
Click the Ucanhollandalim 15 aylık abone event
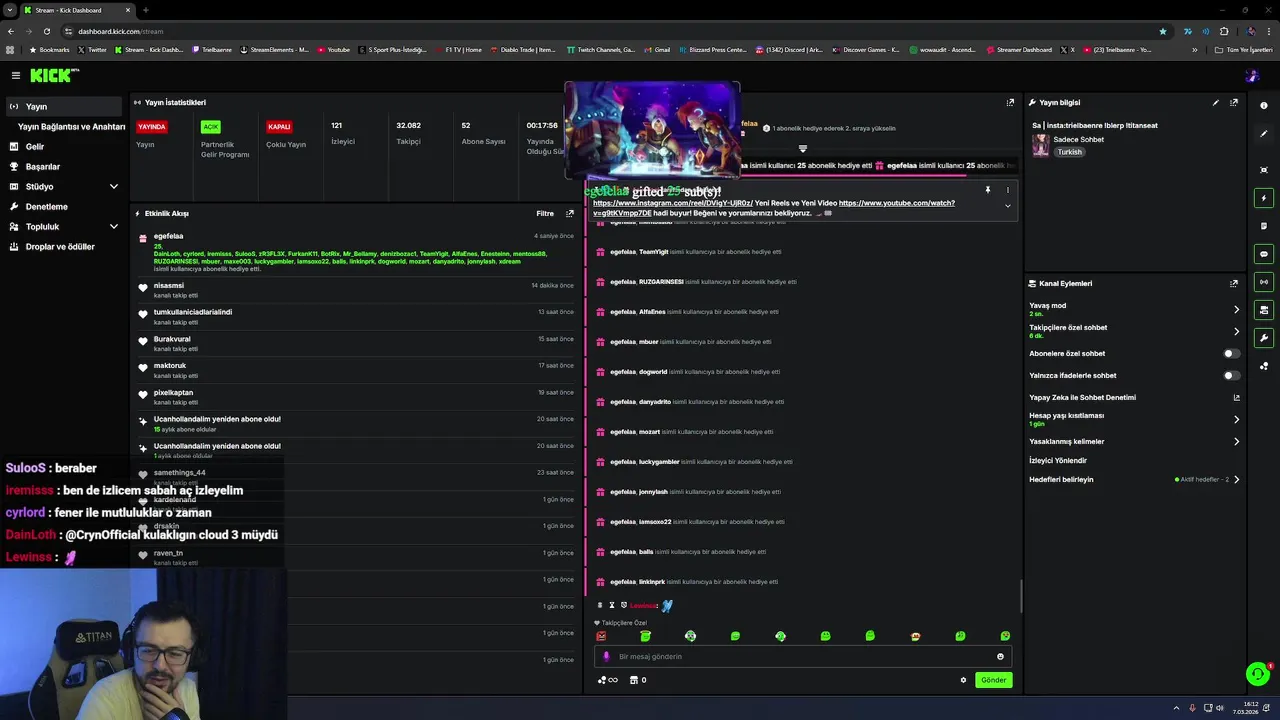tap(356, 424)
